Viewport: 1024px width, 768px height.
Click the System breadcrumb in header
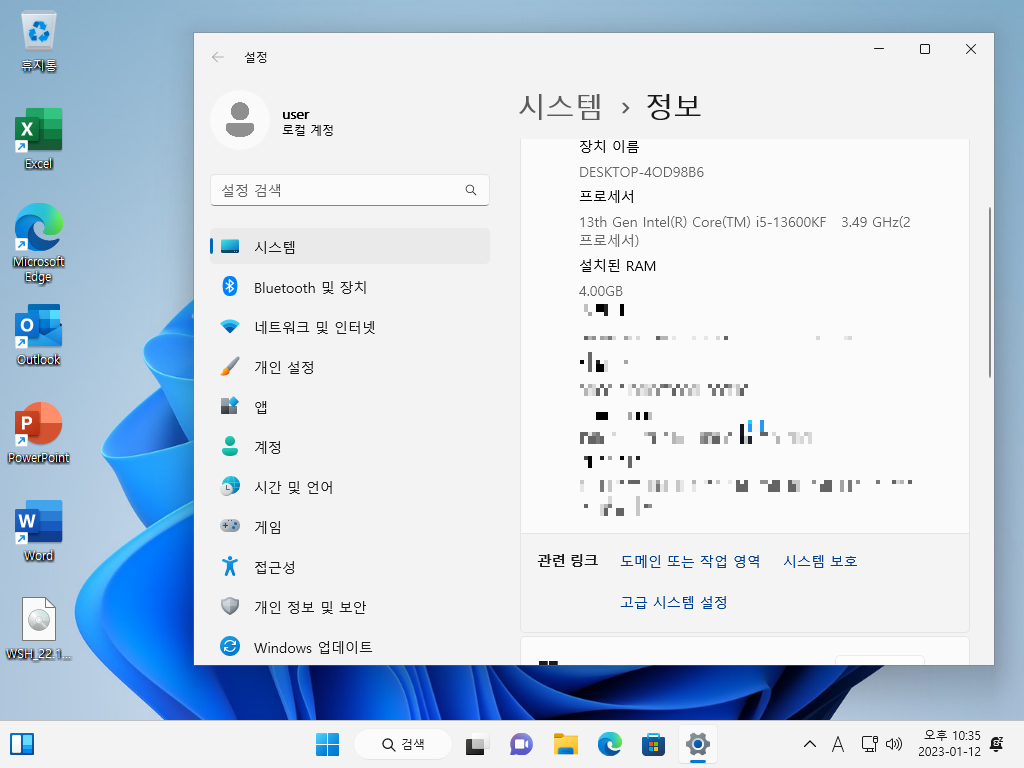[x=560, y=106]
